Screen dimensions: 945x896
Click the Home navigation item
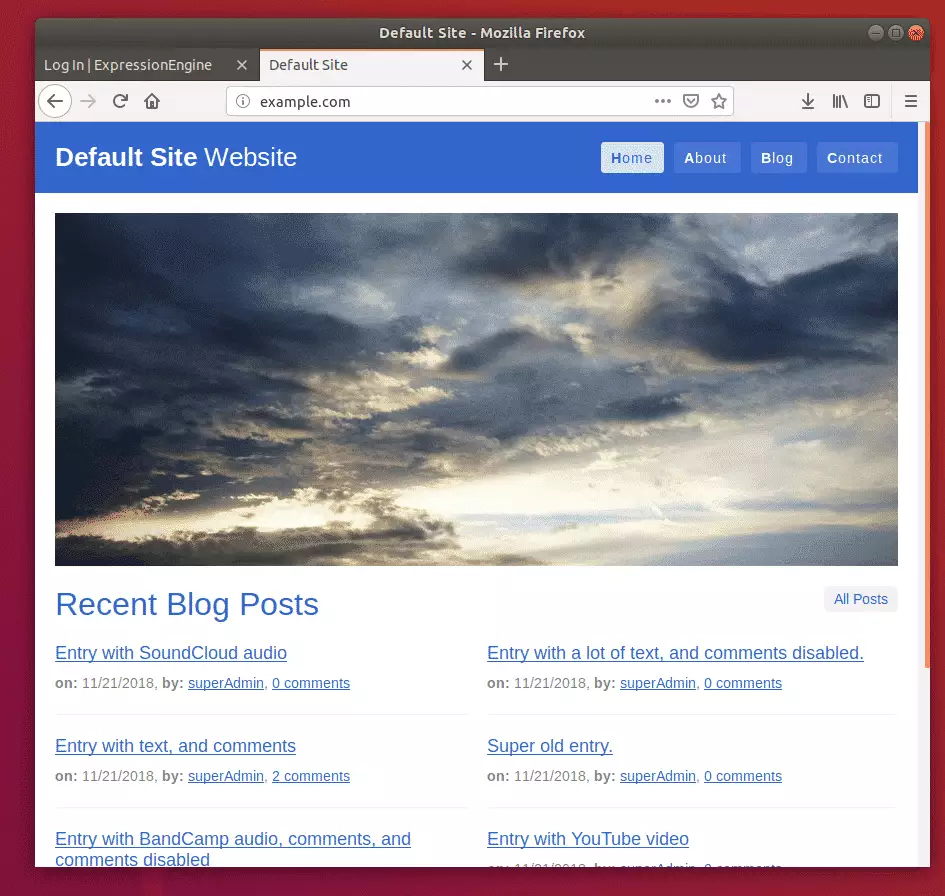click(x=632, y=158)
